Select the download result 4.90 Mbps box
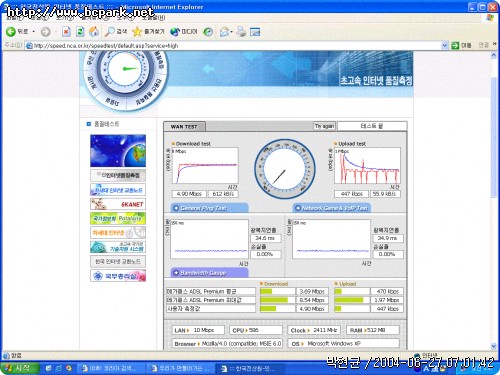Viewport: 500px width, 375px height. [189, 194]
